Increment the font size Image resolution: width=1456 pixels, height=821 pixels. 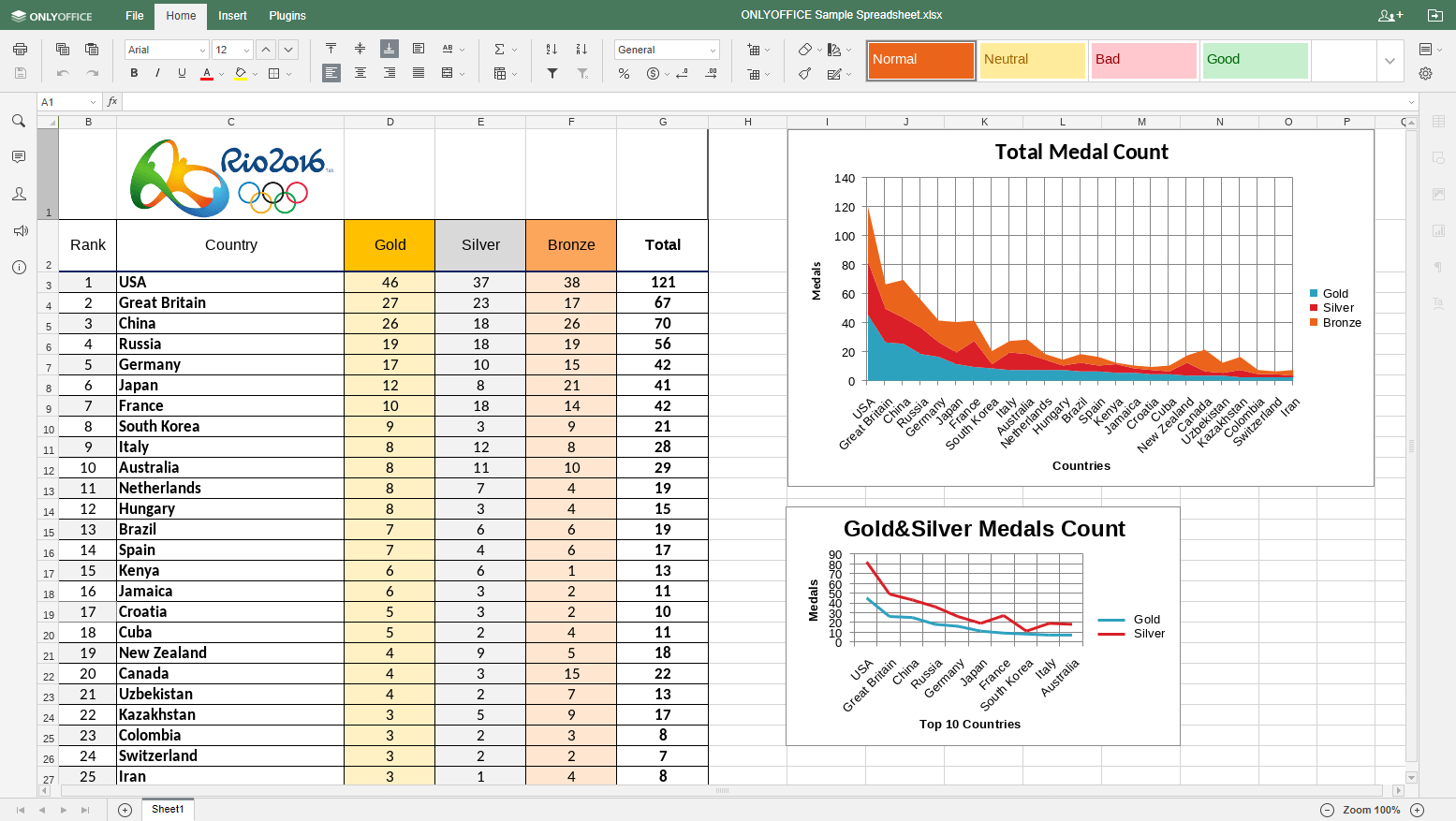click(266, 50)
